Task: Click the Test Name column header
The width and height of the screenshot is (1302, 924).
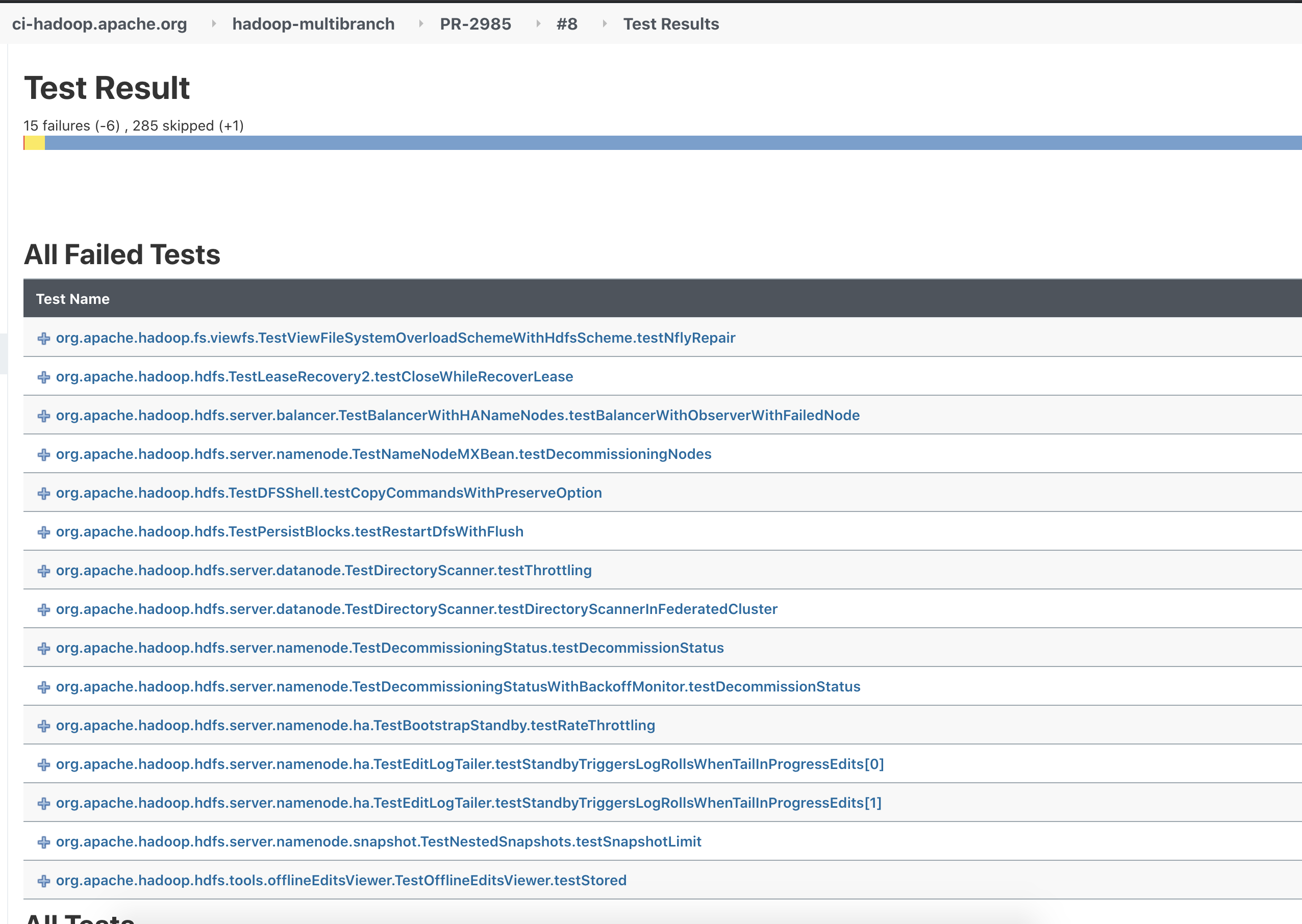Action: tap(73, 299)
